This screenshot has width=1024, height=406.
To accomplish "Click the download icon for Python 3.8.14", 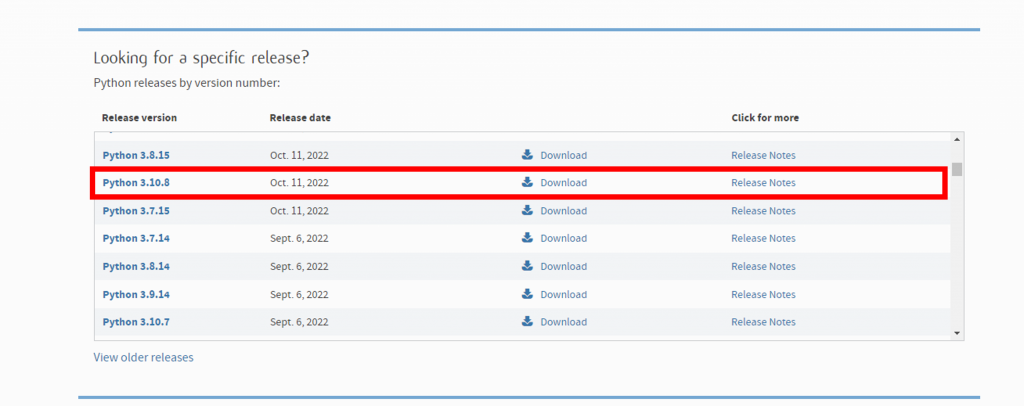I will coord(528,266).
